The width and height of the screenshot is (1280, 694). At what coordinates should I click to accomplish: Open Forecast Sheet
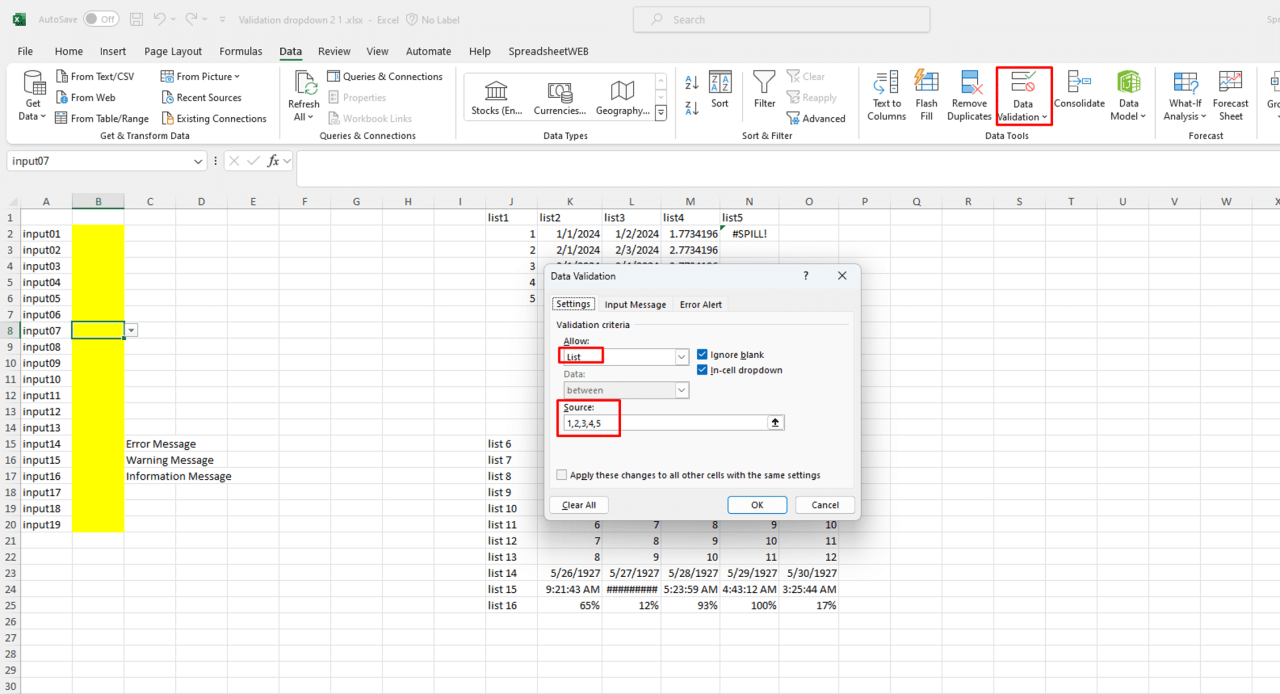click(1230, 96)
